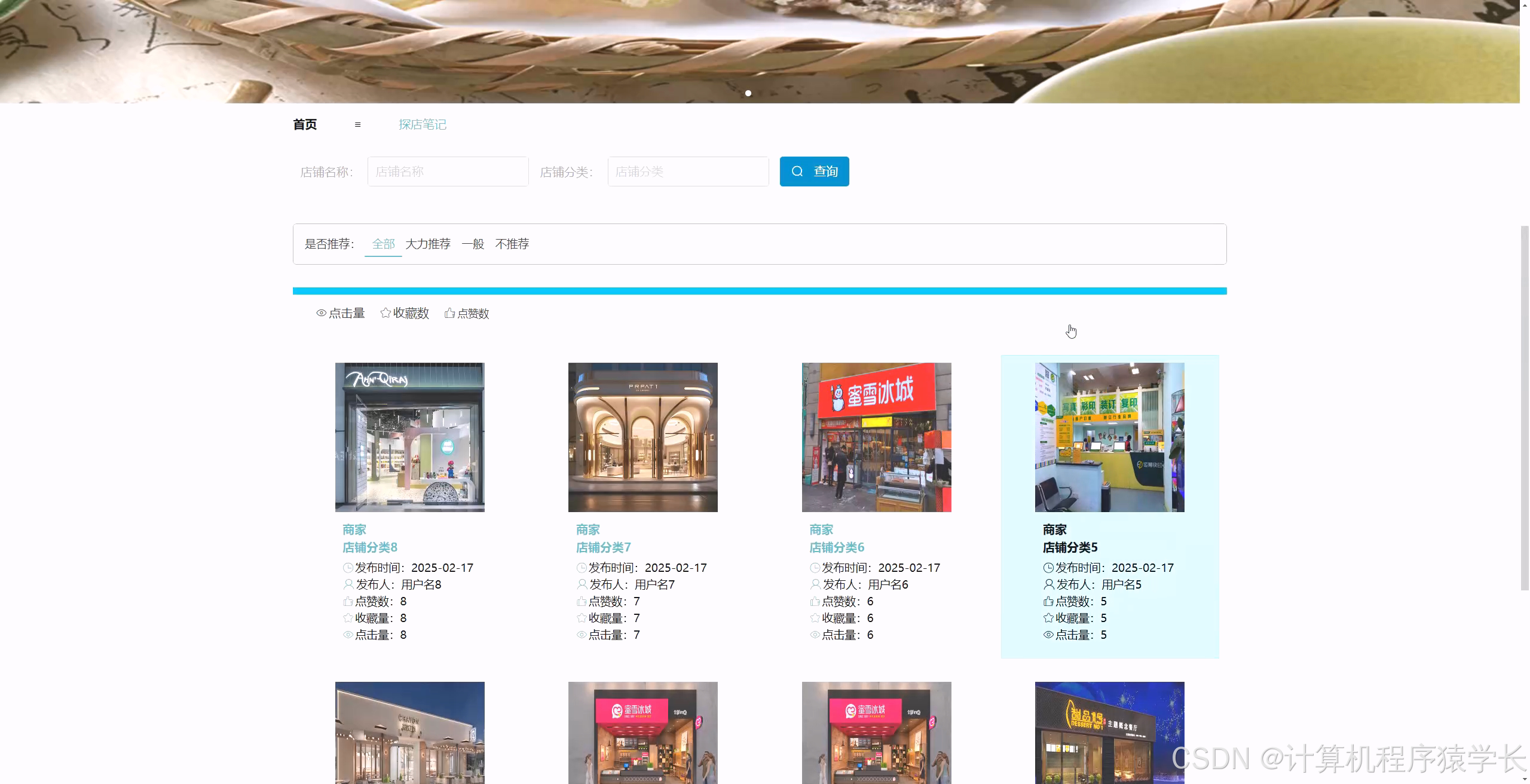1530x784 pixels.
Task: Click thumbs-up icon in 店铺分类5 card
Action: tap(1048, 601)
